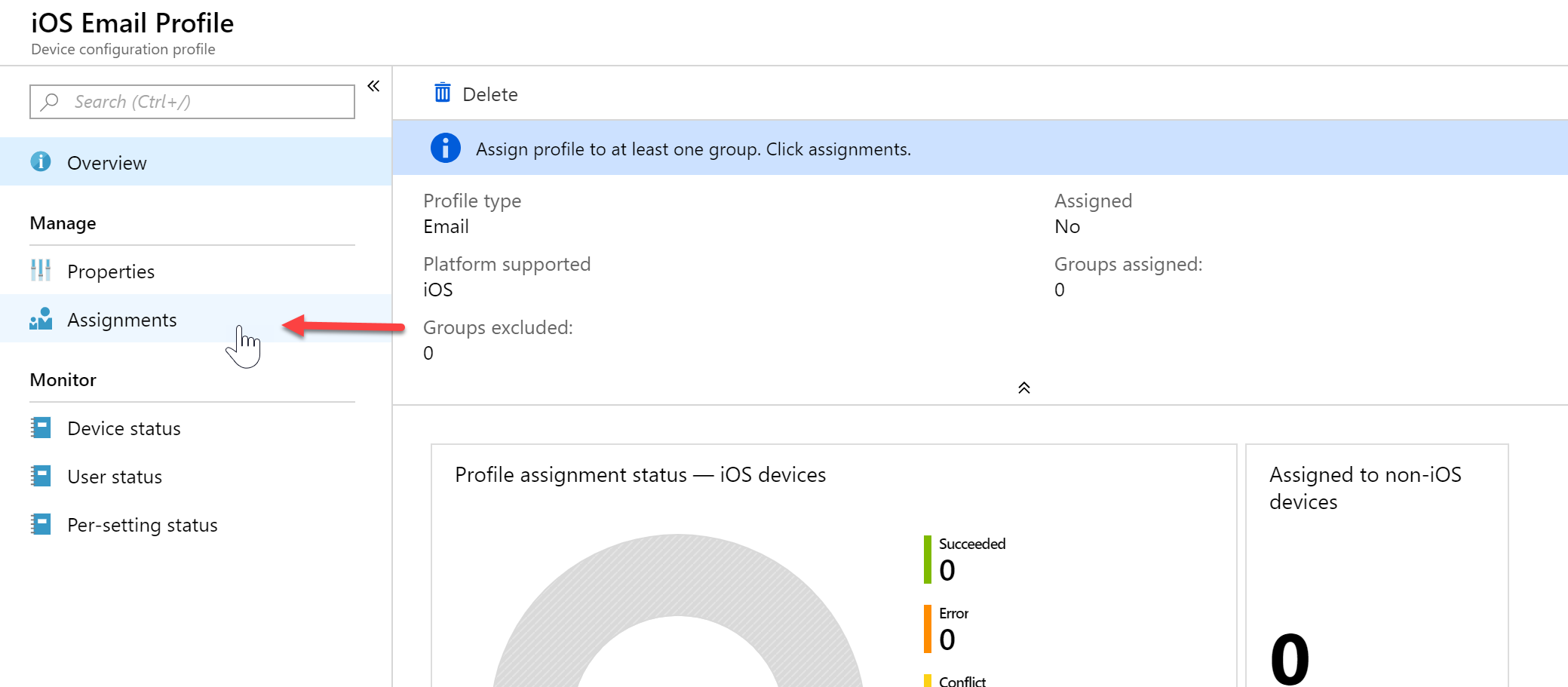This screenshot has width=1568, height=687.
Task: Click the Device status notebook icon
Action: pyautogui.click(x=41, y=428)
